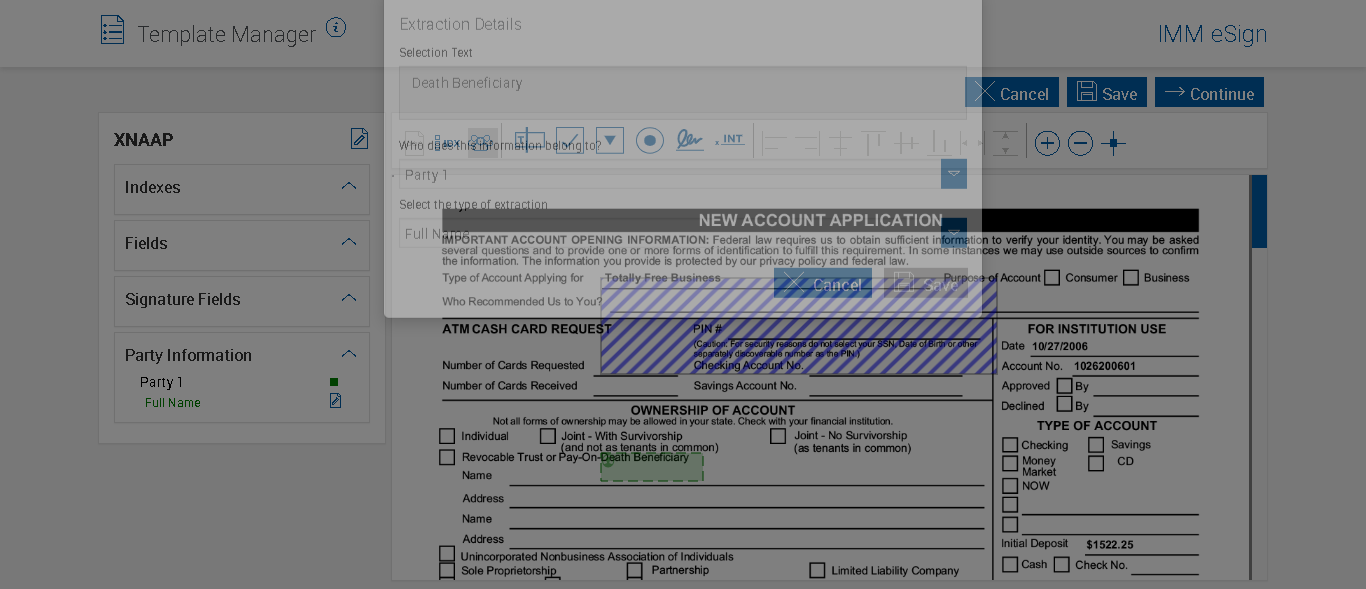Click the edit icon next to Full Name
Image resolution: width=1366 pixels, height=589 pixels.
click(335, 401)
